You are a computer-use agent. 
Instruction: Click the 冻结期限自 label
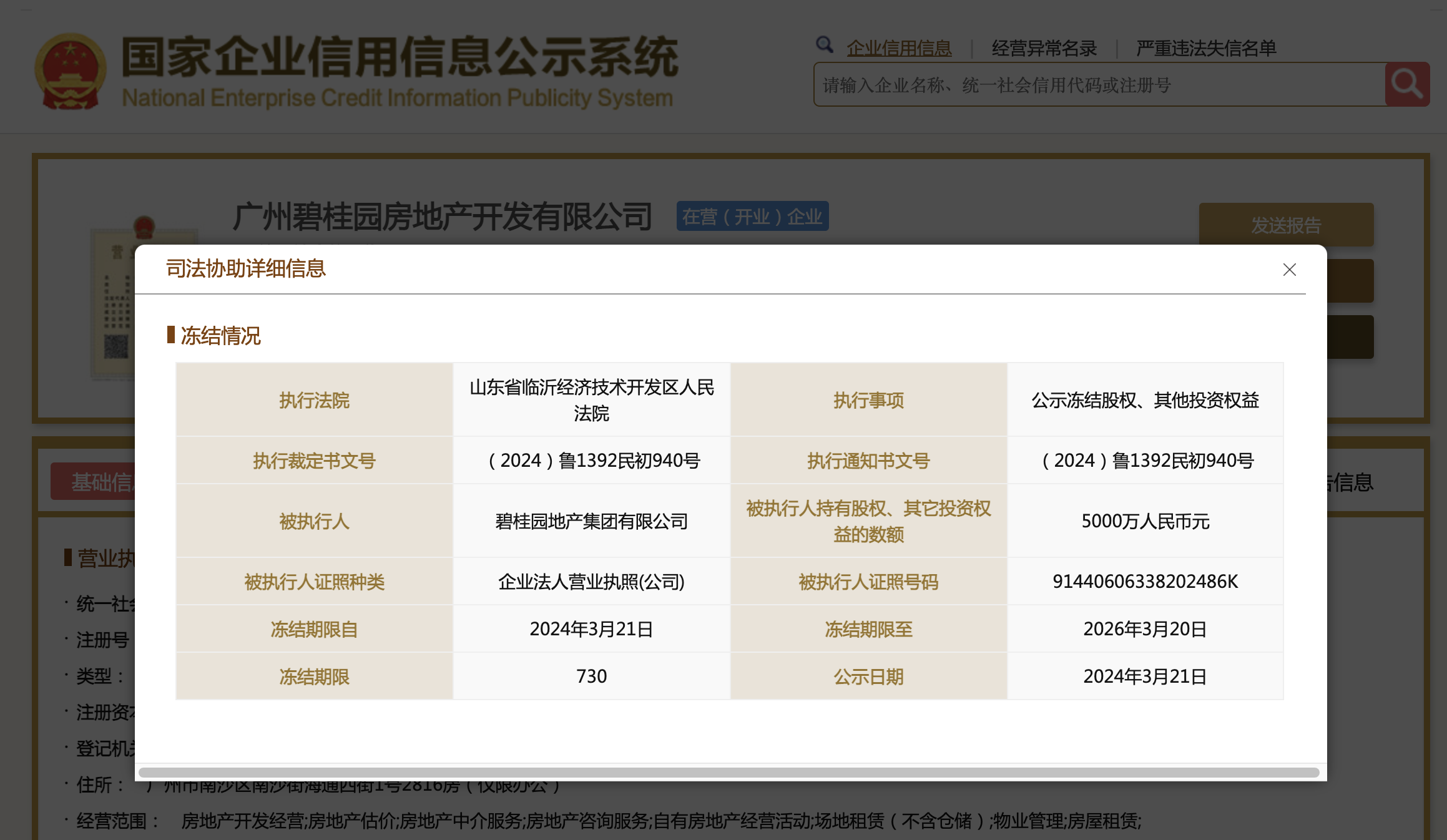(315, 629)
